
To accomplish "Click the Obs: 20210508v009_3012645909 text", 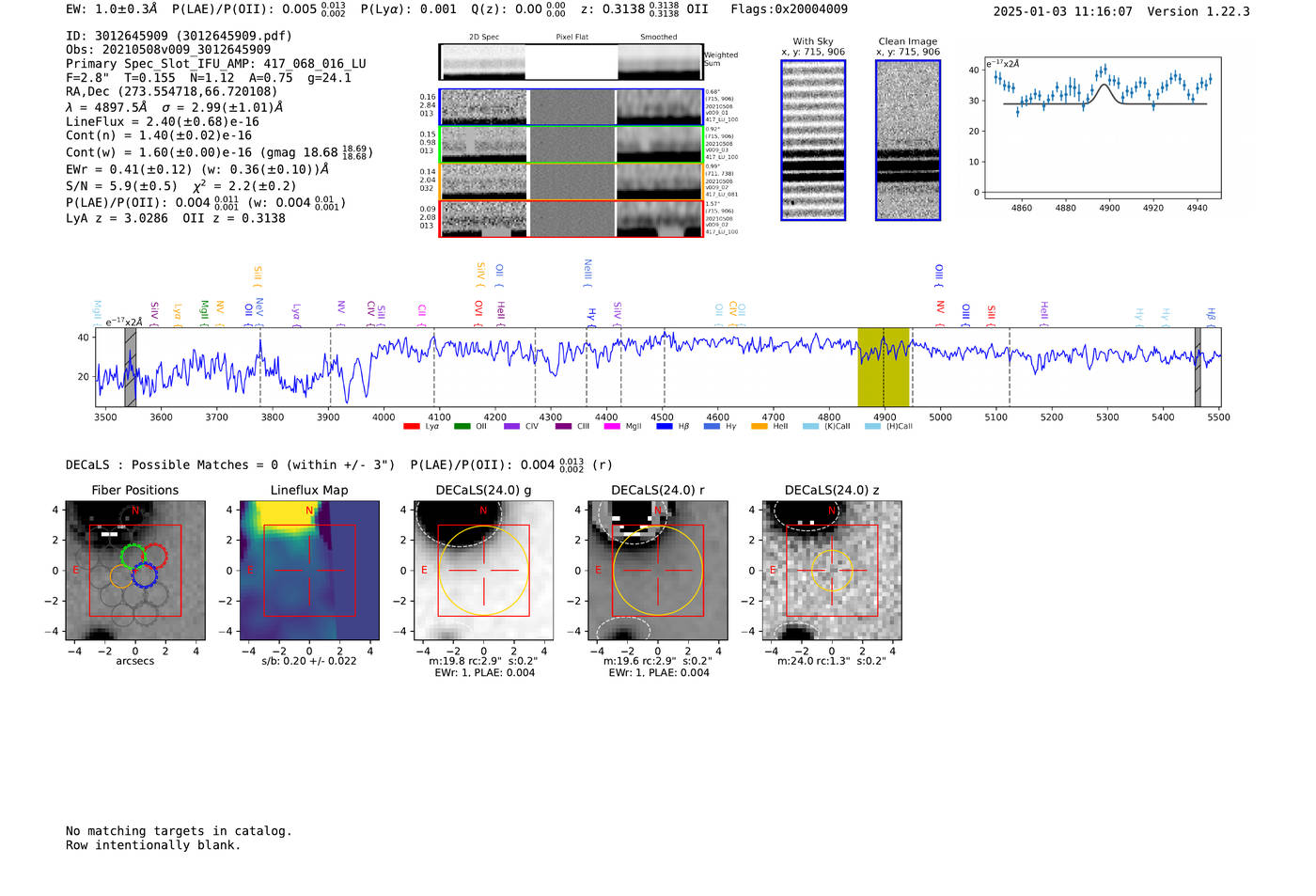I will [x=168, y=49].
